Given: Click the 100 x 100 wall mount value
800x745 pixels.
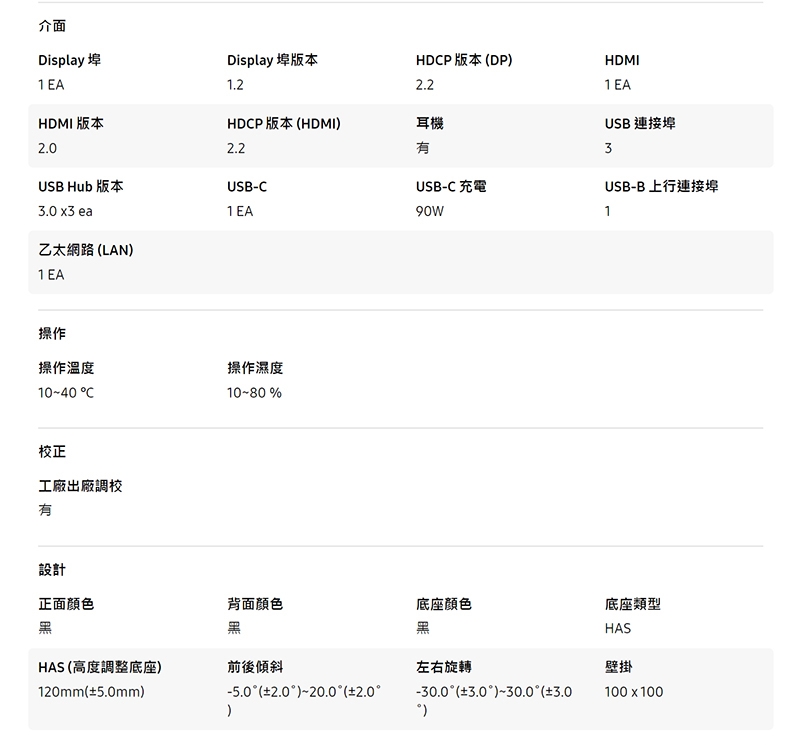Looking at the screenshot, I should coord(634,692).
